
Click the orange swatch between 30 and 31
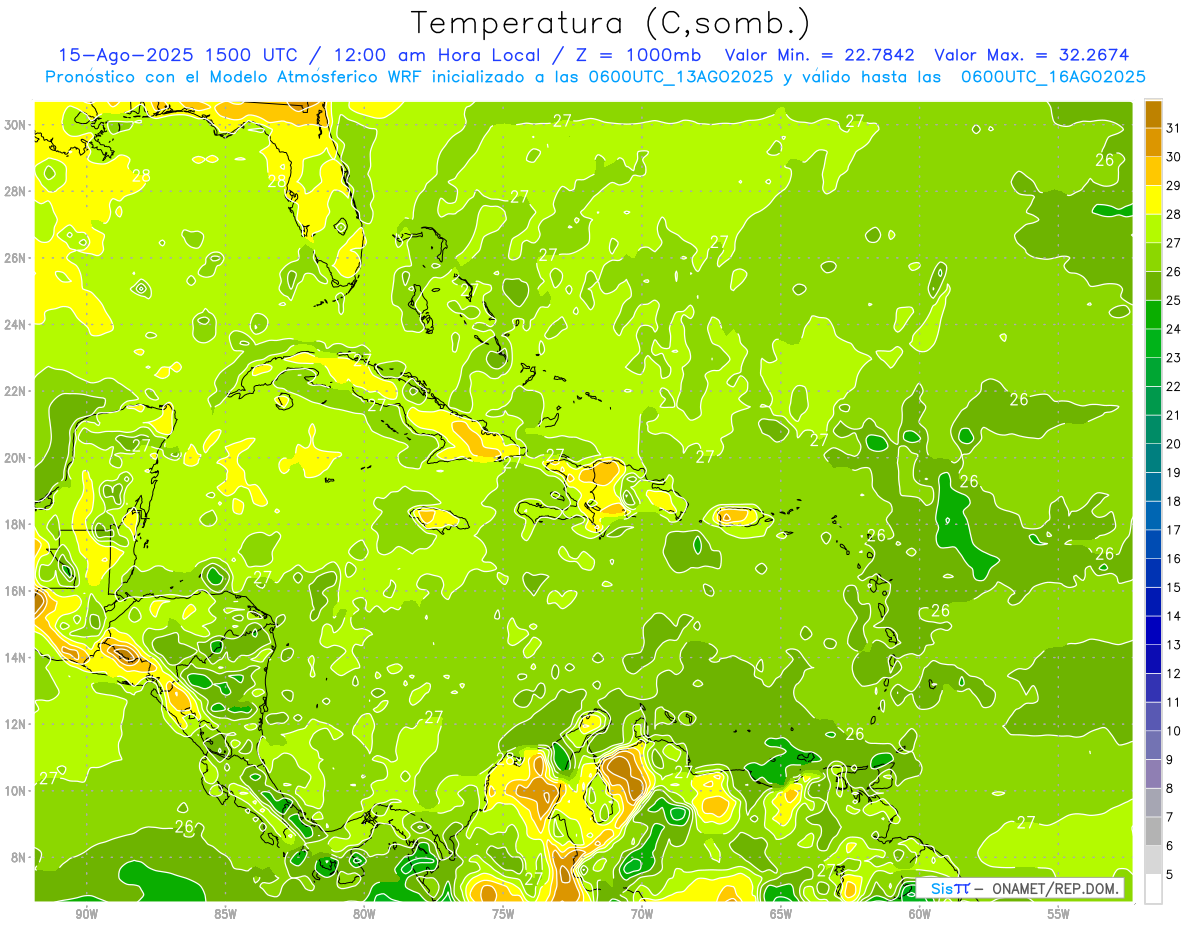tap(1153, 142)
